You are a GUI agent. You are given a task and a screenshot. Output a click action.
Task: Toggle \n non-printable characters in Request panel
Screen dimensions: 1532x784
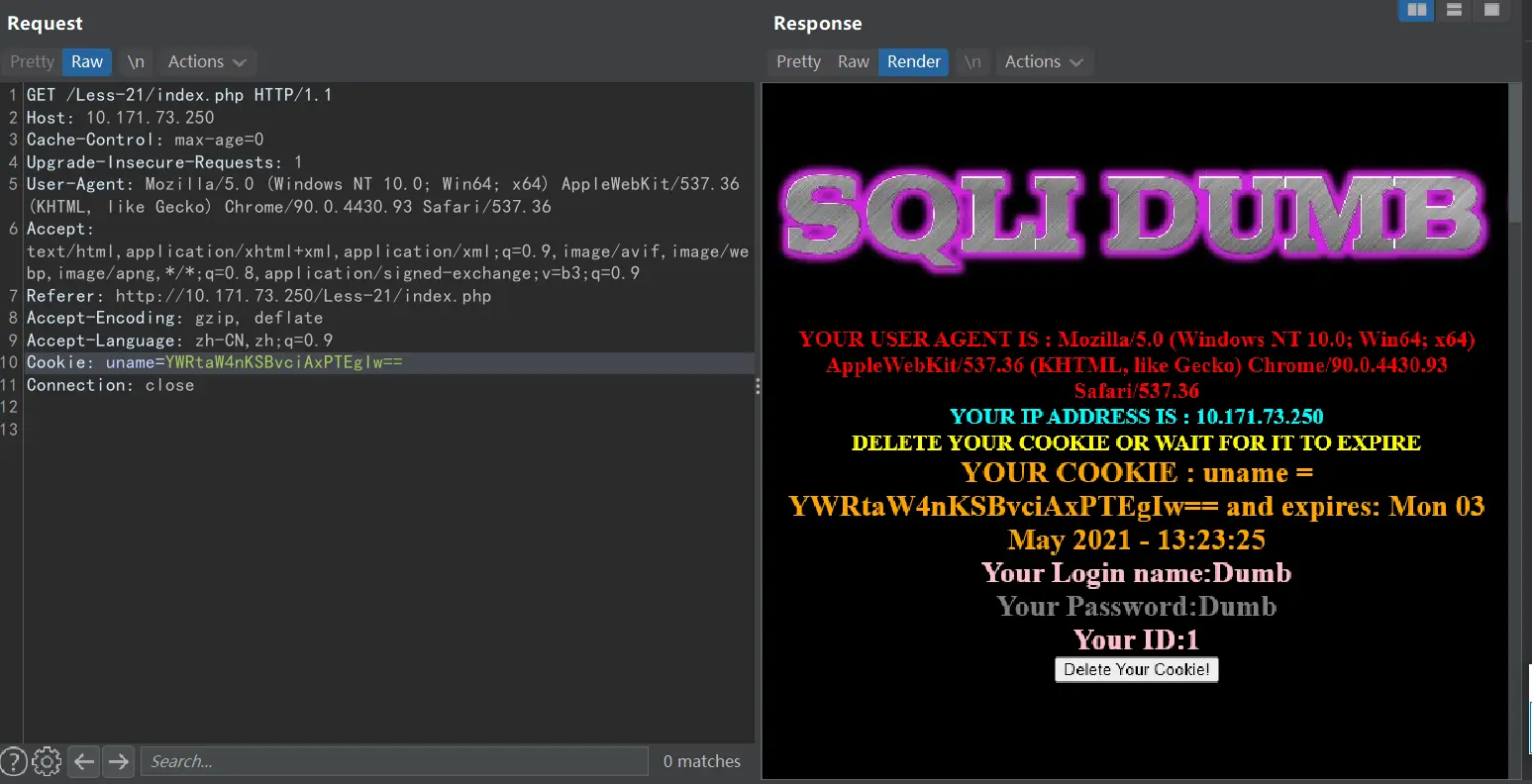tap(136, 61)
